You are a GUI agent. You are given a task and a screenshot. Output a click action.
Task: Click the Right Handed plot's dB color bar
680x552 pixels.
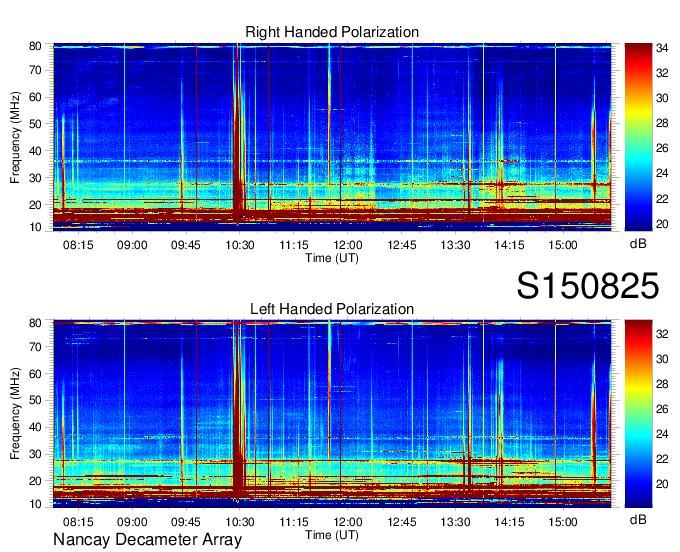(x=638, y=137)
